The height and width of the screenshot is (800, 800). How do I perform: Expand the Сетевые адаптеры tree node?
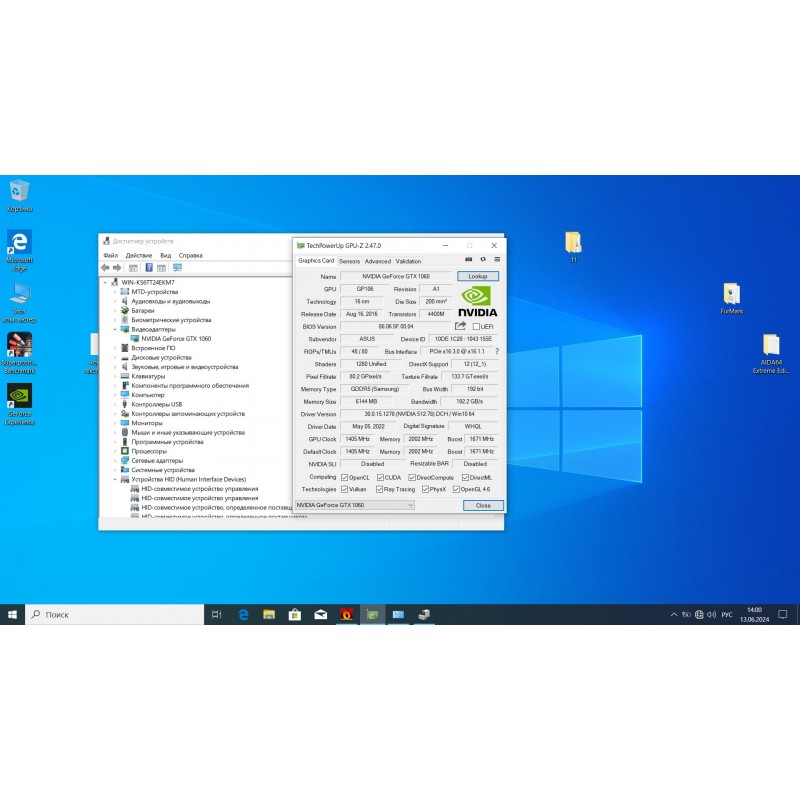[115, 461]
